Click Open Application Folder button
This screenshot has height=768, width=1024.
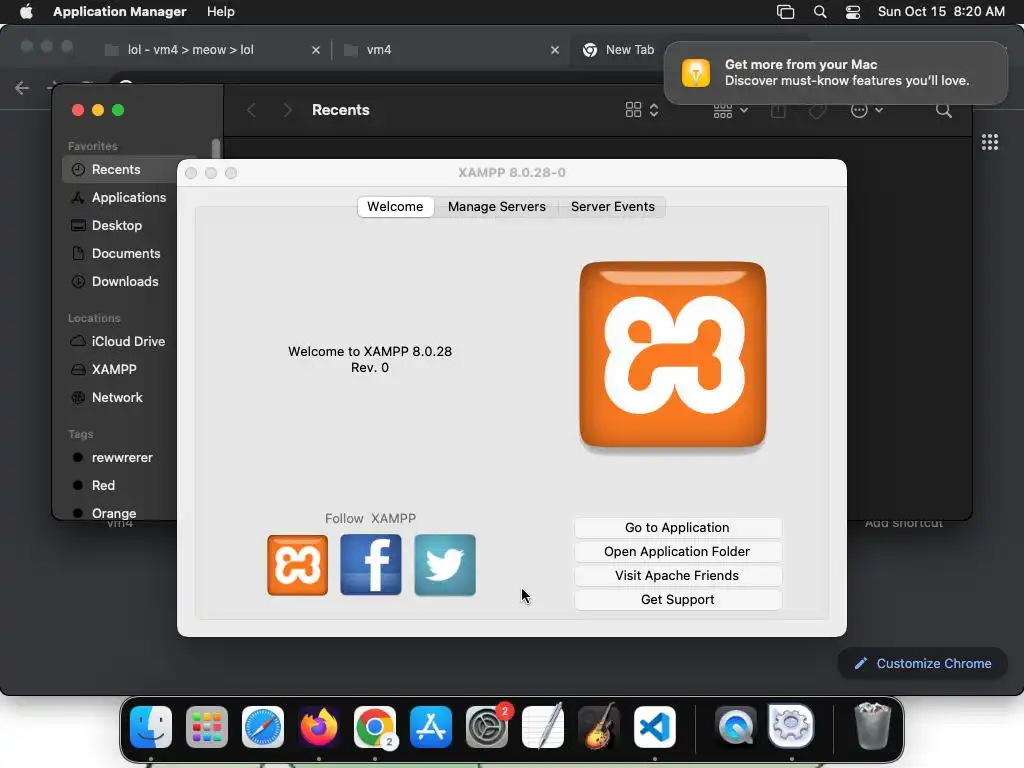[677, 552]
